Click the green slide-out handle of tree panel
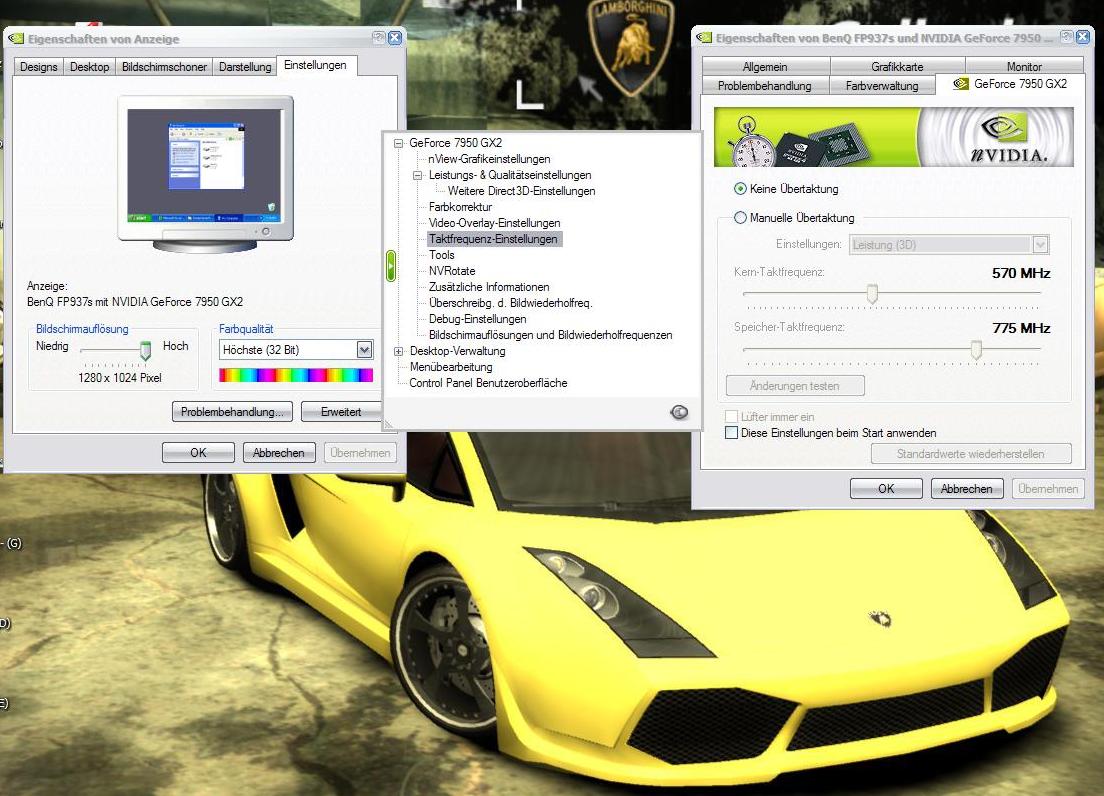This screenshot has height=796, width=1104. tap(391, 266)
